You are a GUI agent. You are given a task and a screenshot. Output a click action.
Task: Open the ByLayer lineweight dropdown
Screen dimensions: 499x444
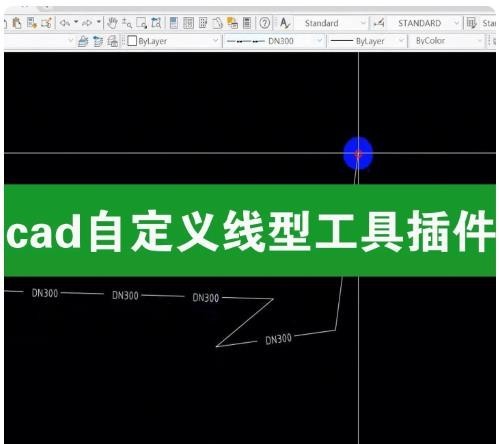click(367, 41)
